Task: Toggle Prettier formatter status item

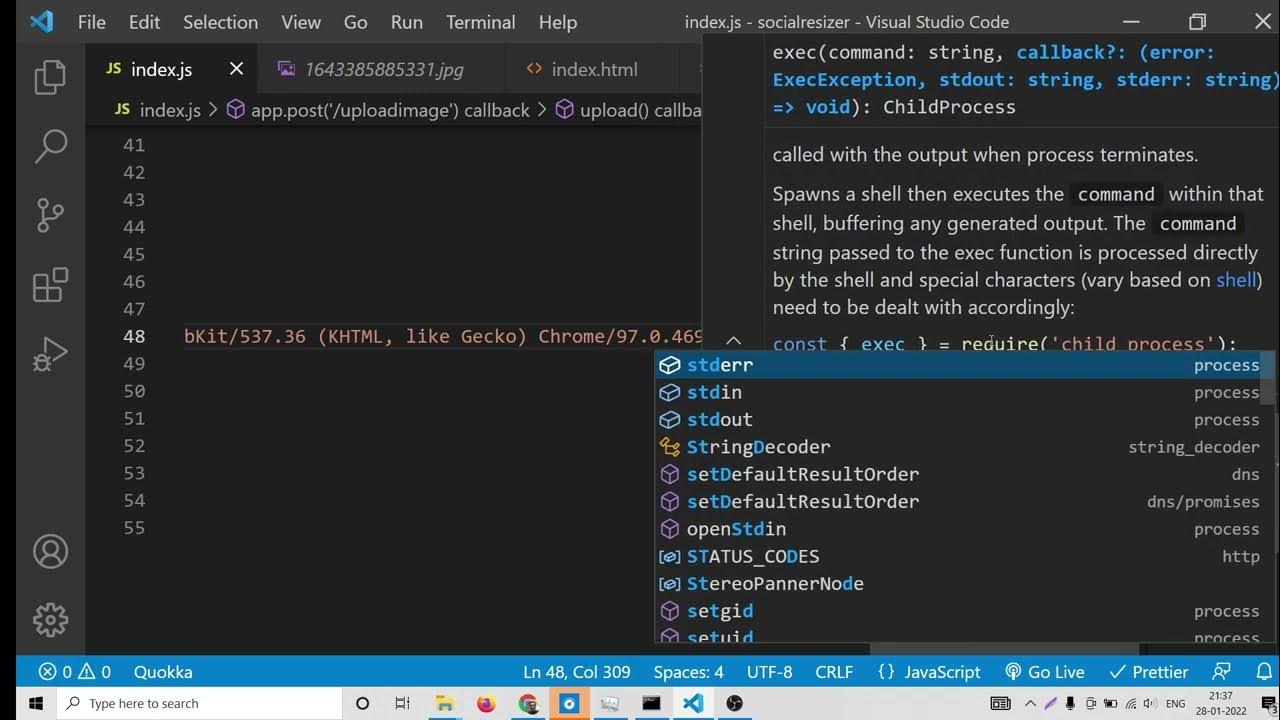Action: coord(1148,672)
